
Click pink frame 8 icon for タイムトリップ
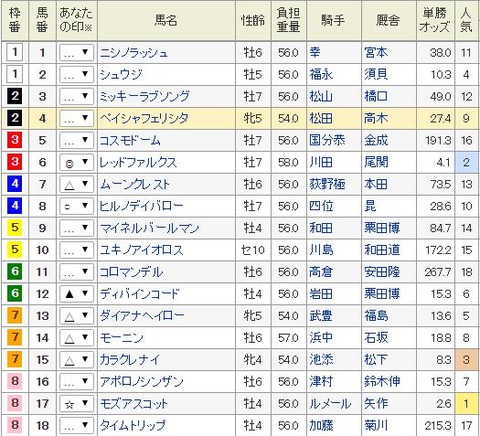tap(15, 425)
